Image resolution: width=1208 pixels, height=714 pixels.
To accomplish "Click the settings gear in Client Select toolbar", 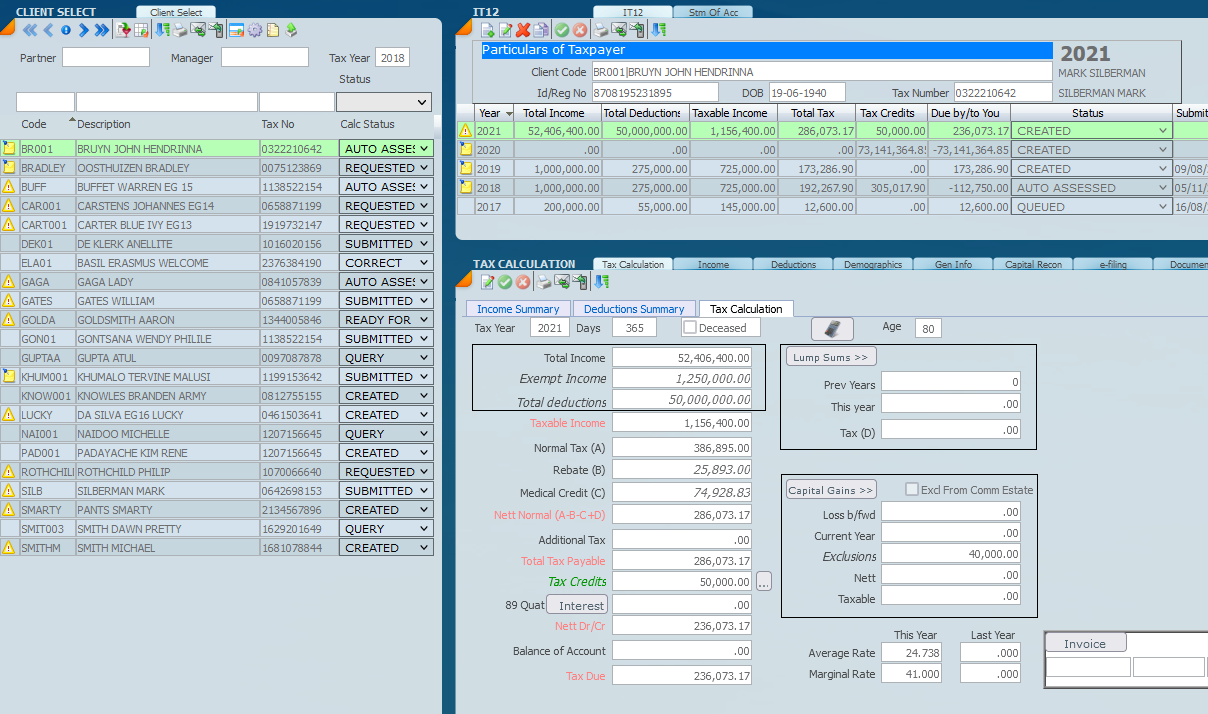I will click(255, 30).
